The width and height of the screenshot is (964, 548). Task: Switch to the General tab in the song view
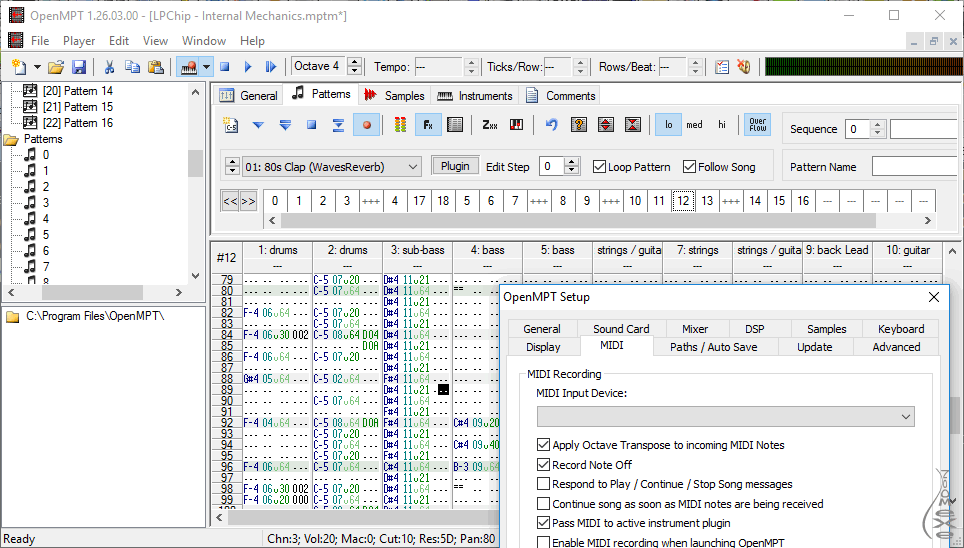tap(248, 95)
